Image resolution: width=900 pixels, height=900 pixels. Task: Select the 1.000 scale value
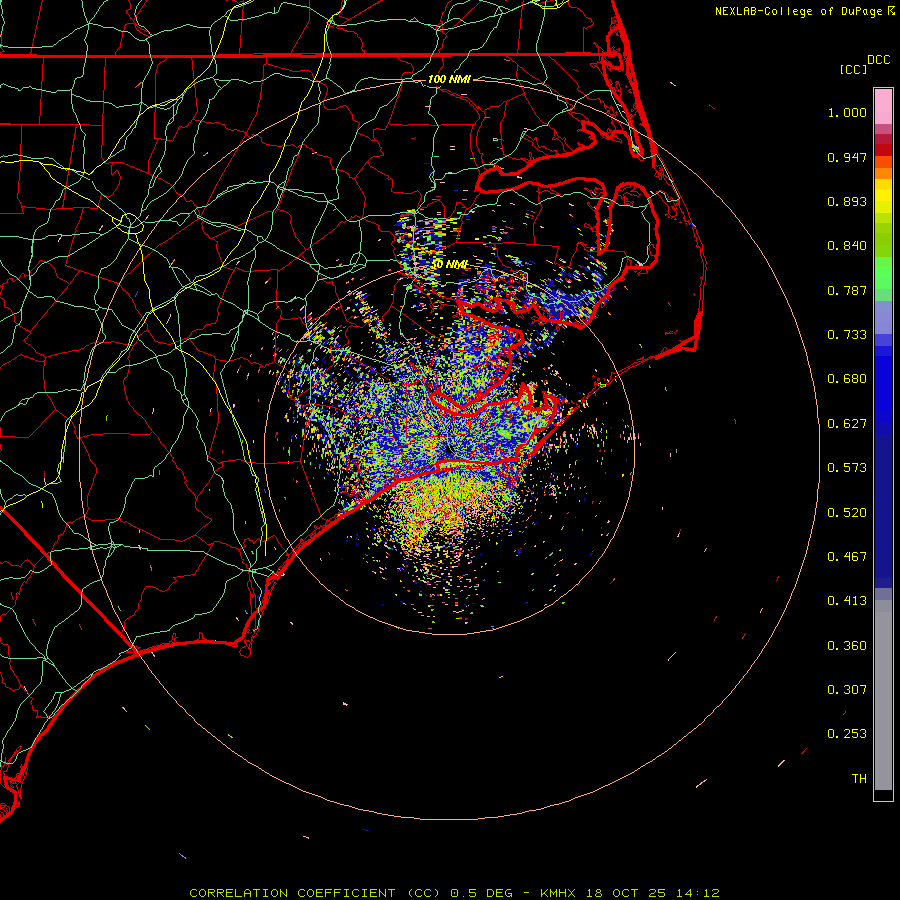pyautogui.click(x=847, y=112)
